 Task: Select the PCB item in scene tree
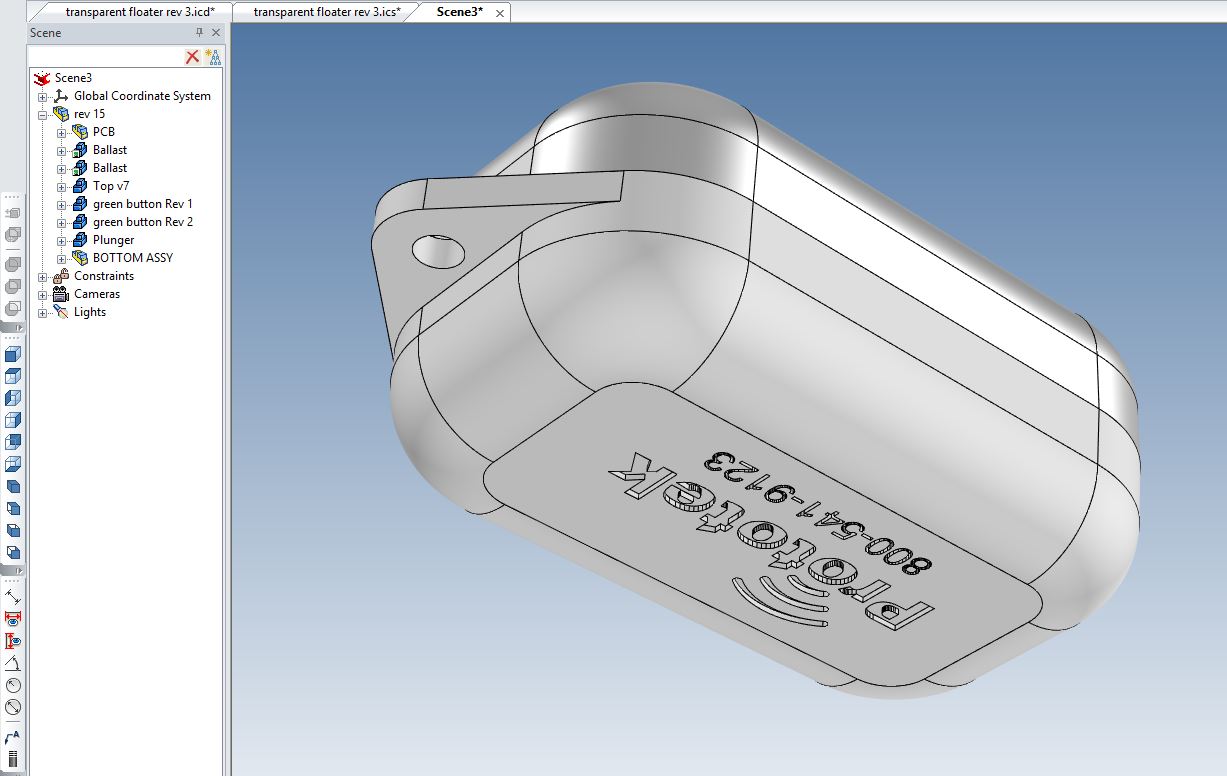pos(104,132)
